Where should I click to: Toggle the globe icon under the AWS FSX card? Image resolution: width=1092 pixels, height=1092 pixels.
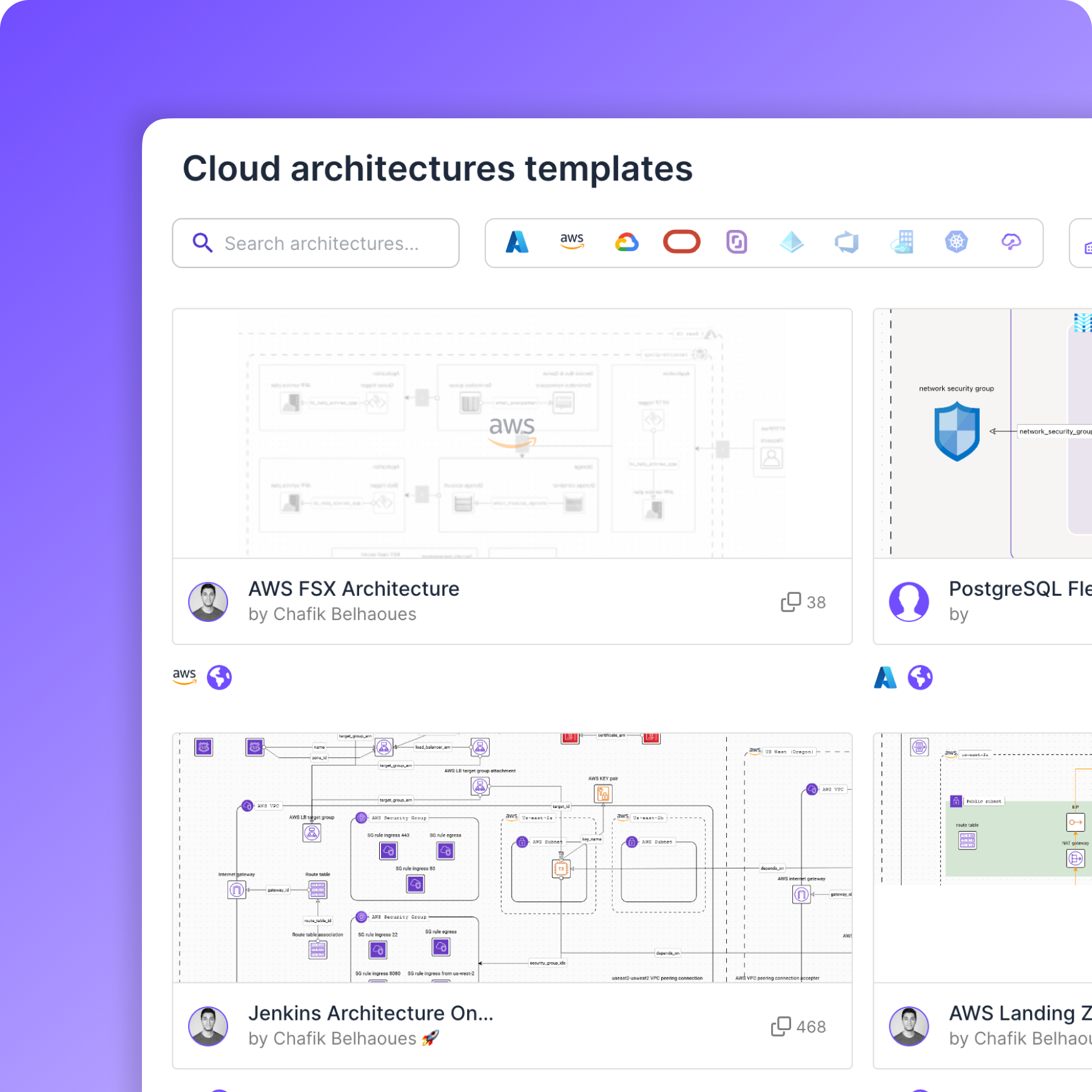(x=220, y=677)
